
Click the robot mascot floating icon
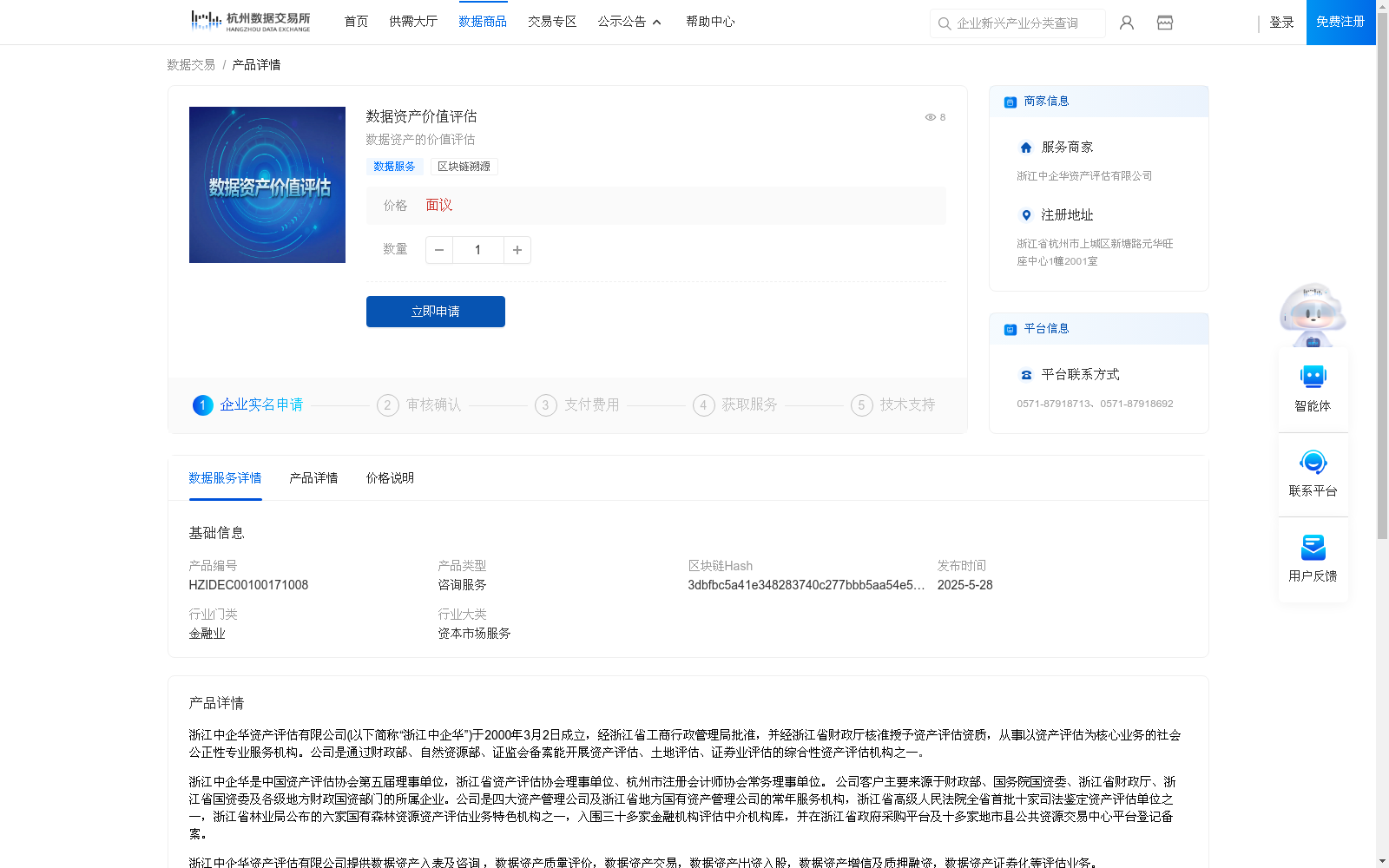(x=1313, y=314)
